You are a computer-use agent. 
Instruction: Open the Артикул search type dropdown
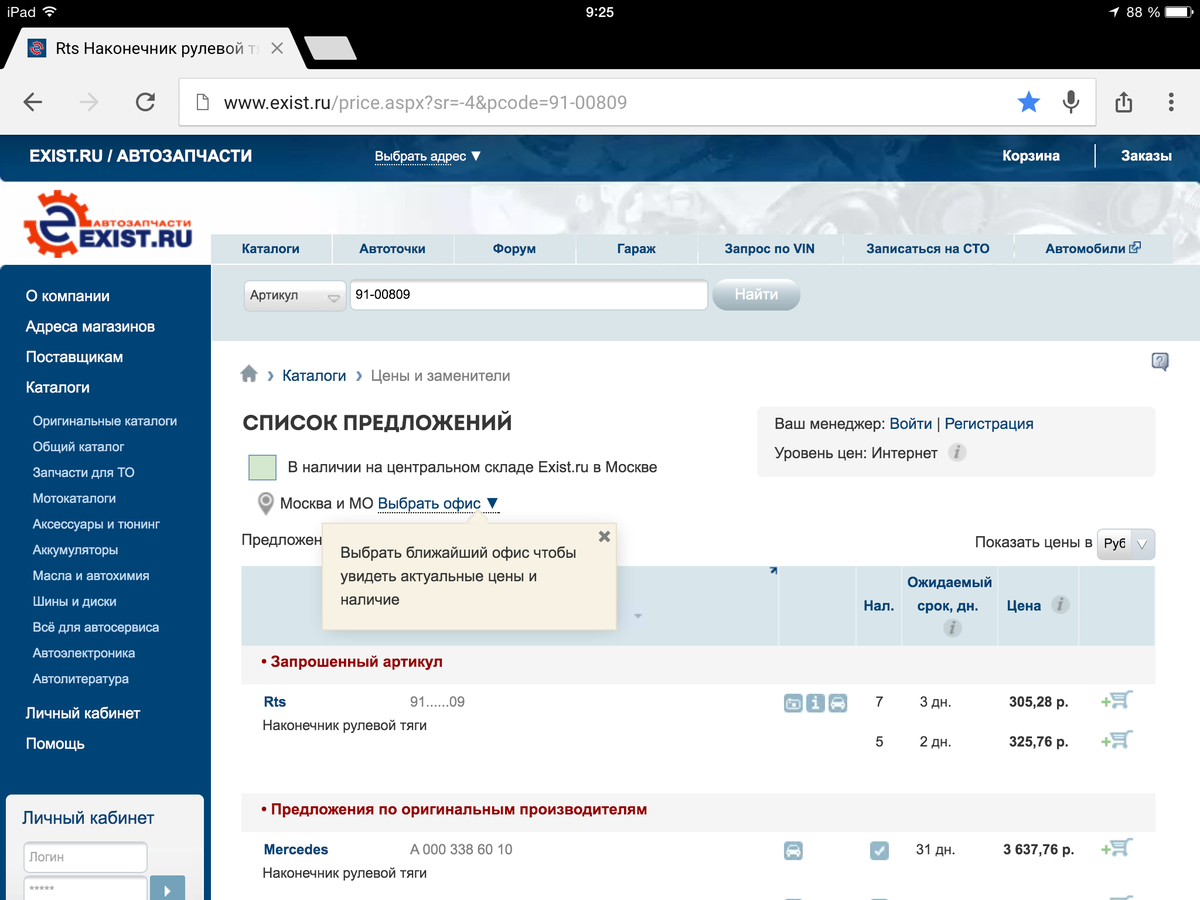(x=295, y=296)
